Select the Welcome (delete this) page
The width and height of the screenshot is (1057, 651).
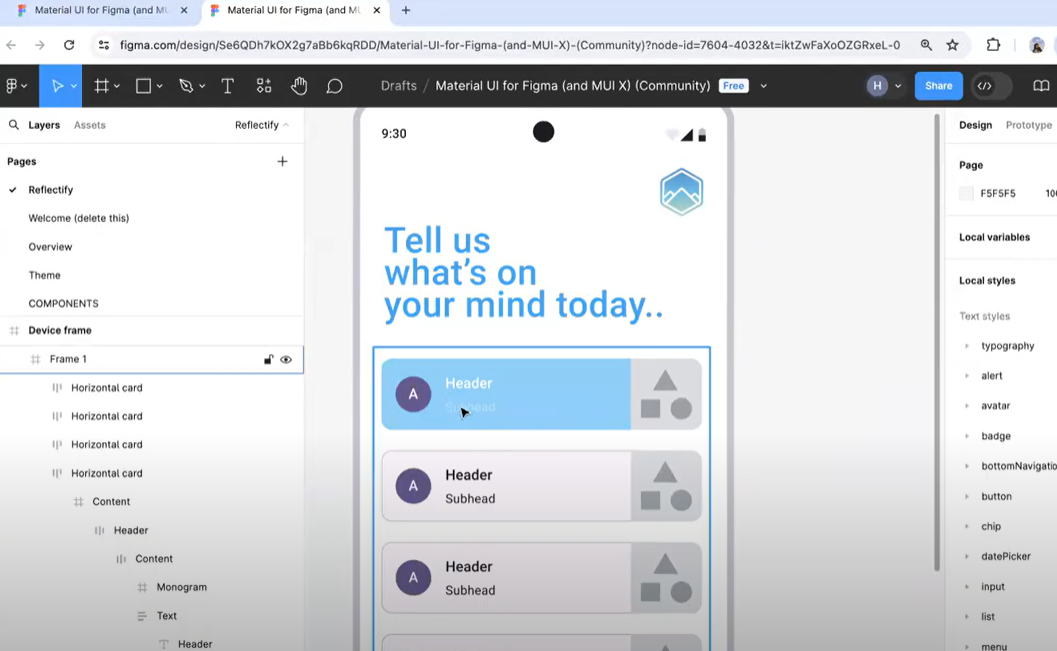pyautogui.click(x=78, y=218)
